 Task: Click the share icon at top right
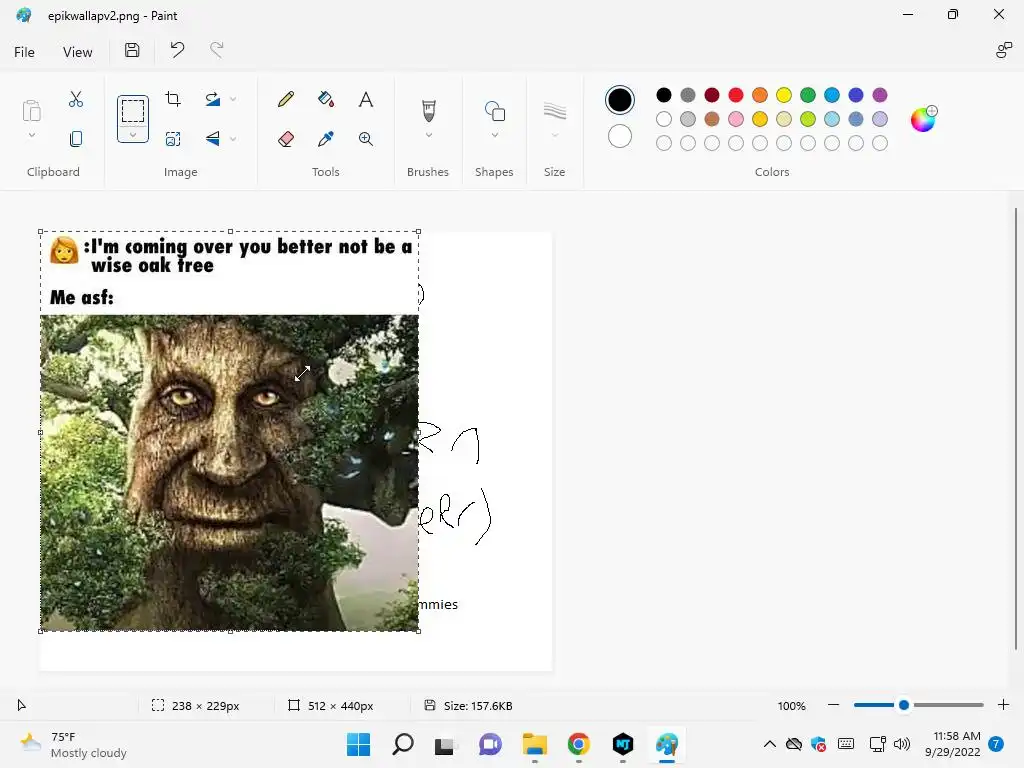(x=1003, y=50)
